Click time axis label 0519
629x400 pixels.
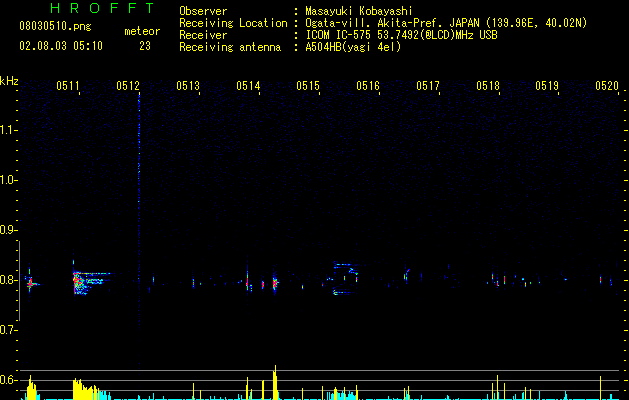[x=547, y=86]
